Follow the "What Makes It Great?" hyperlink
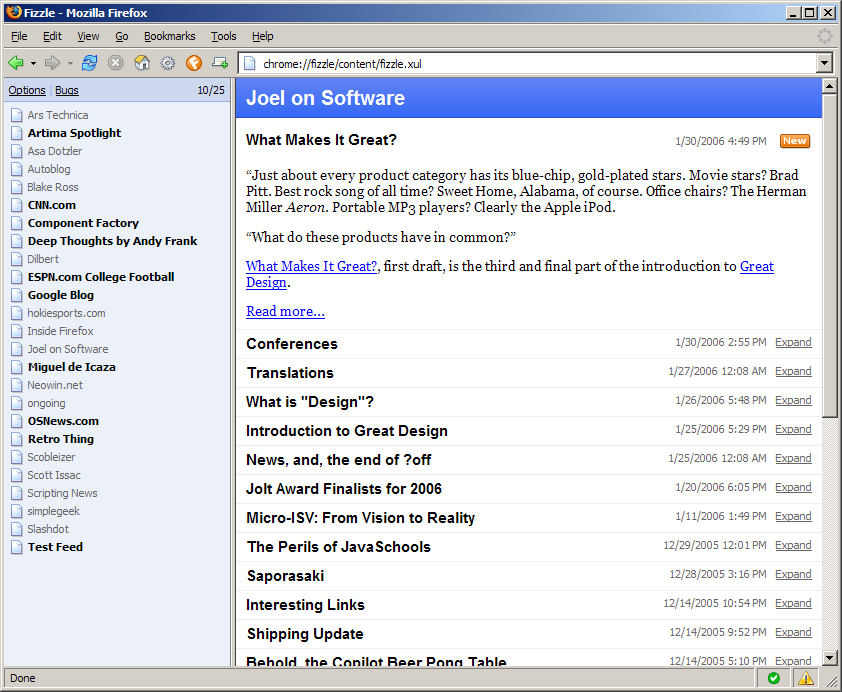Screen dimensions: 842x692 312,266
